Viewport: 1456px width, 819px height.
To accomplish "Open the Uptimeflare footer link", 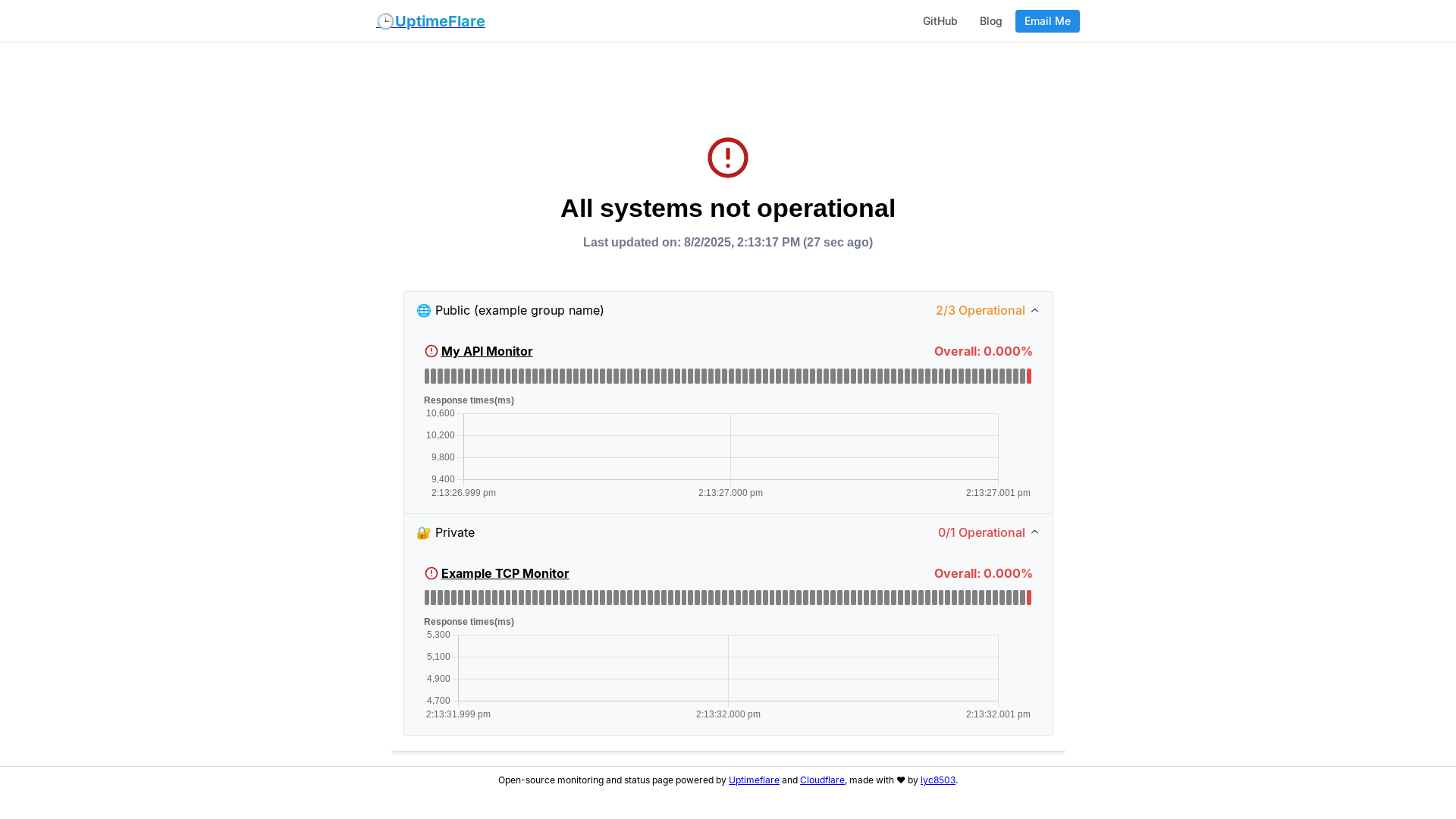I will pos(754,780).
